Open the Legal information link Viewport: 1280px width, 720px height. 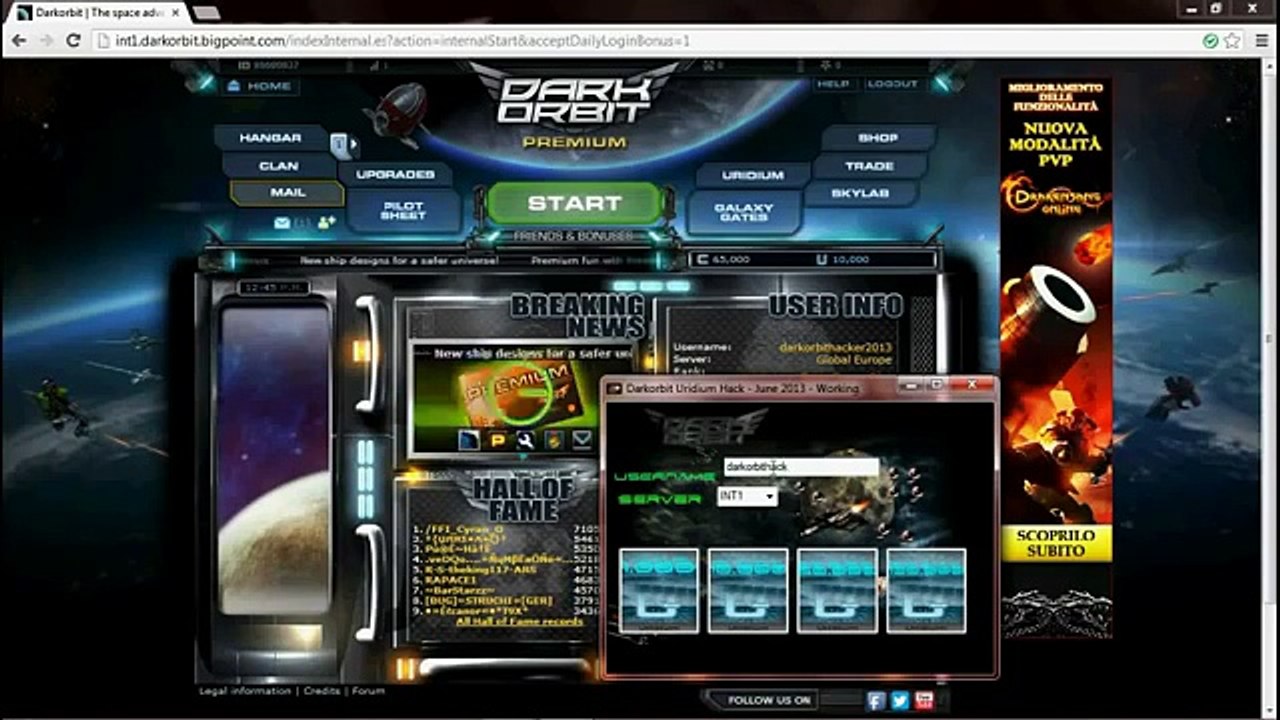tap(245, 691)
